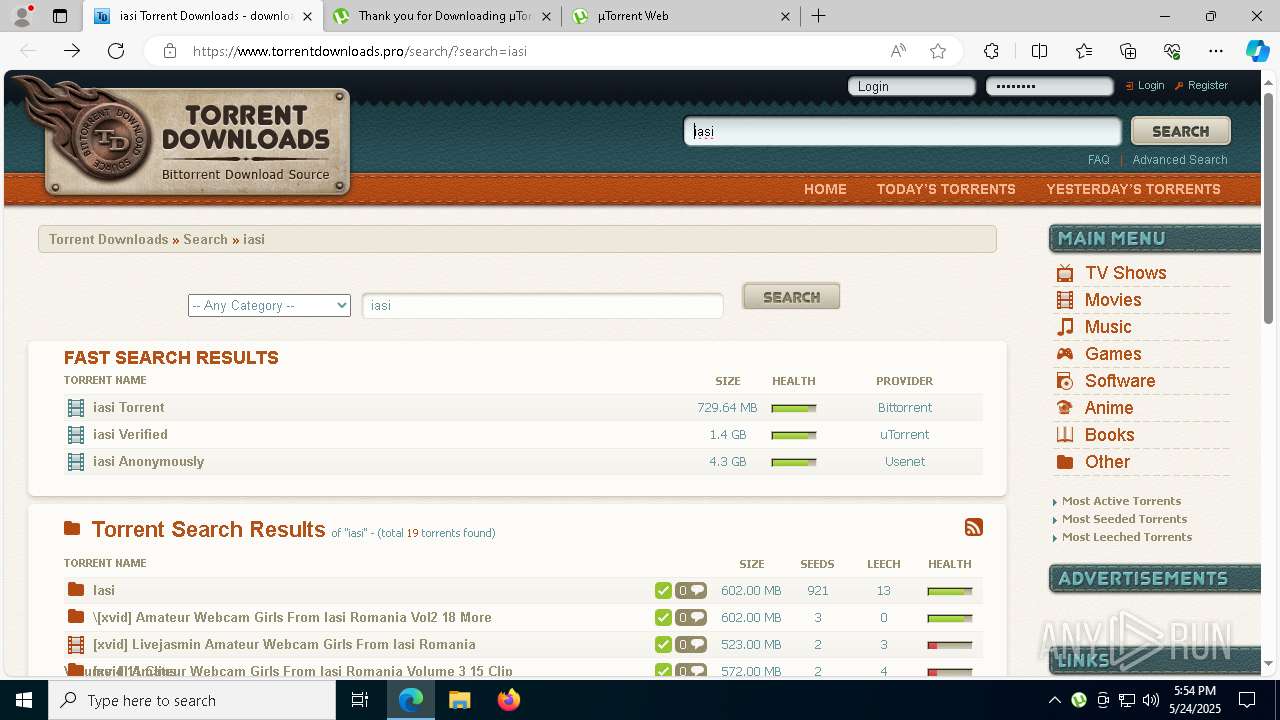Open the Extensions puzzle icon
The width and height of the screenshot is (1280, 720).
(x=991, y=51)
